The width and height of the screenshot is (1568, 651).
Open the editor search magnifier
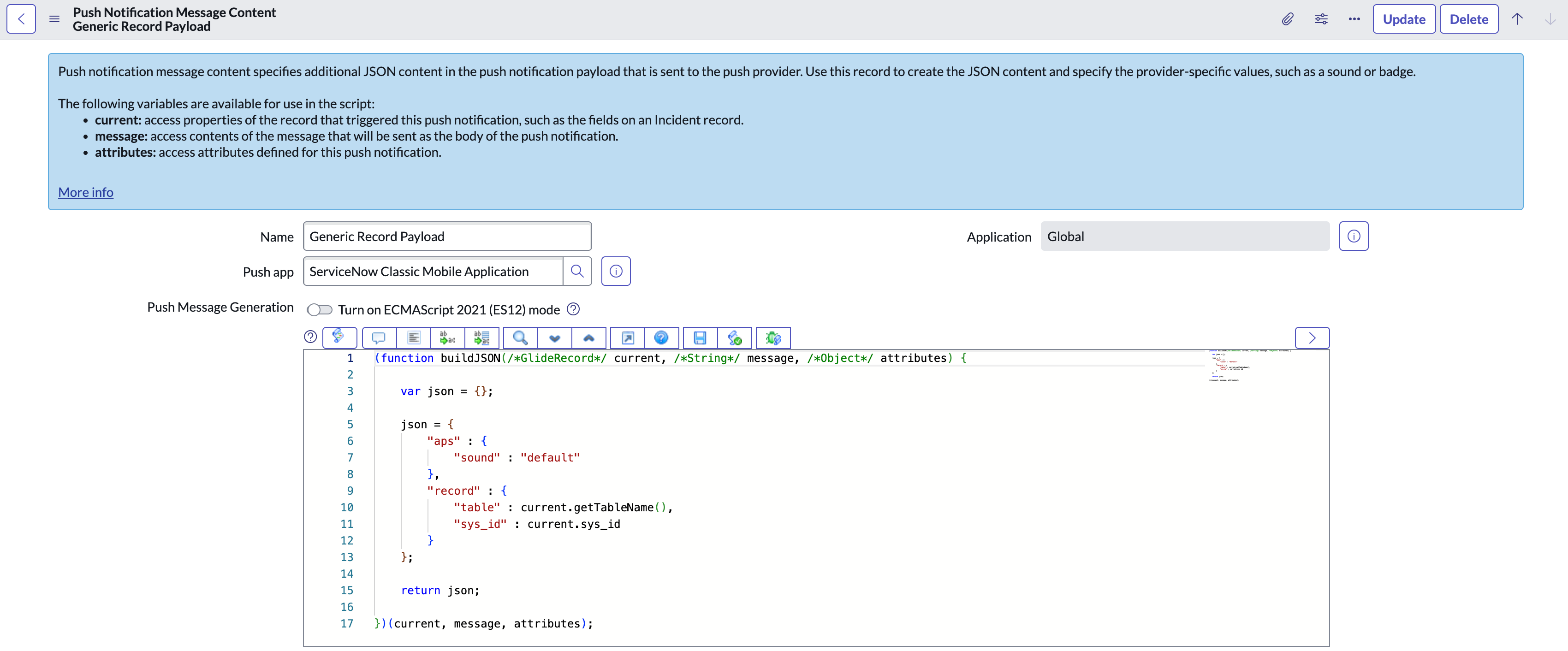point(520,337)
